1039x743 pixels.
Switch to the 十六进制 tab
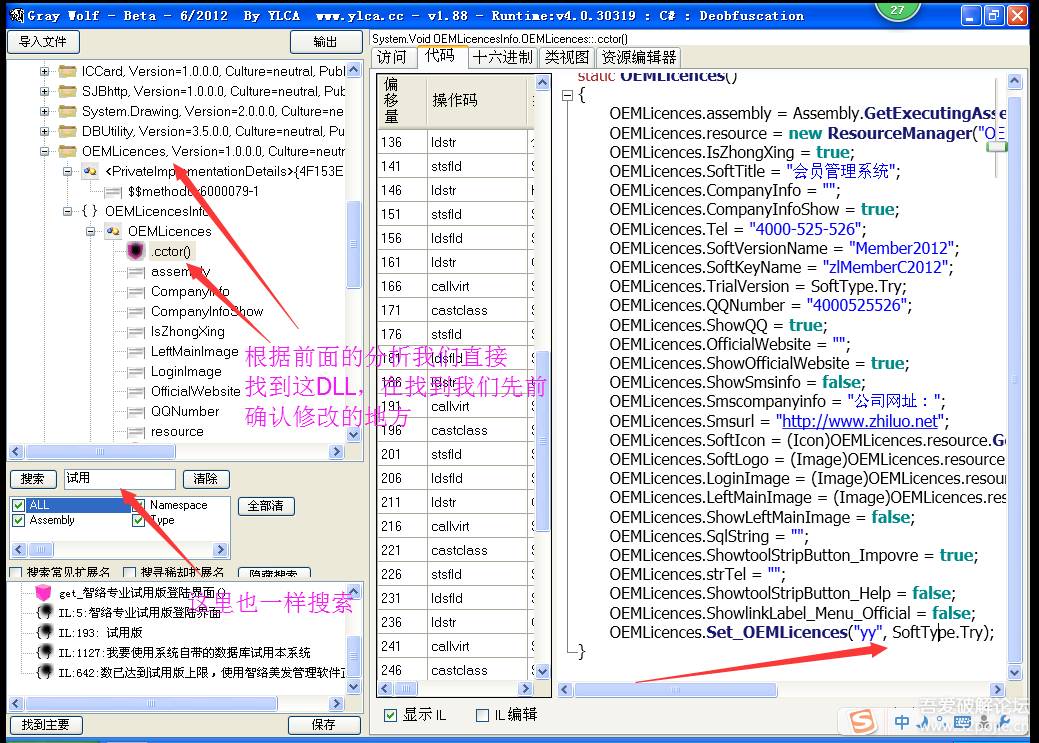(x=503, y=57)
